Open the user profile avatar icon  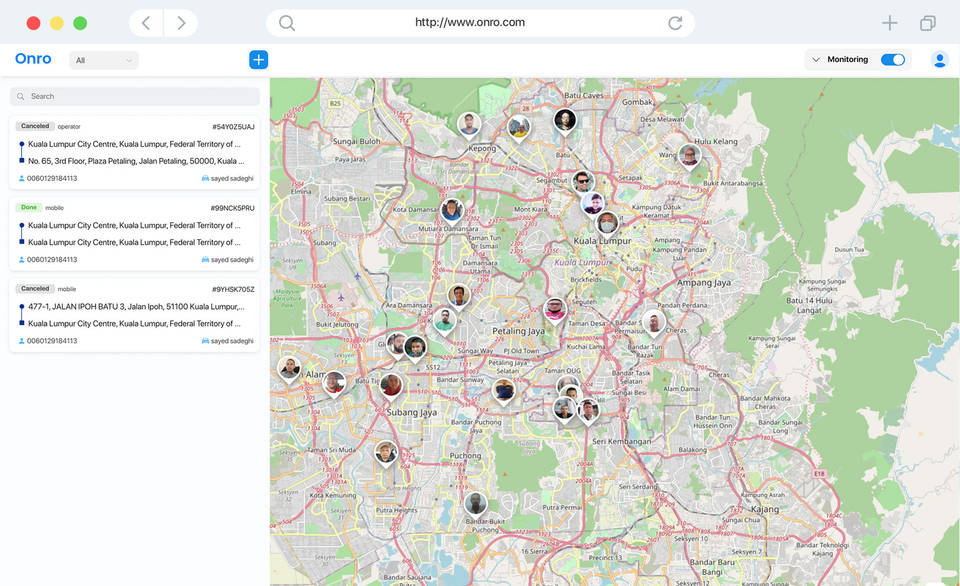pyautogui.click(x=939, y=60)
